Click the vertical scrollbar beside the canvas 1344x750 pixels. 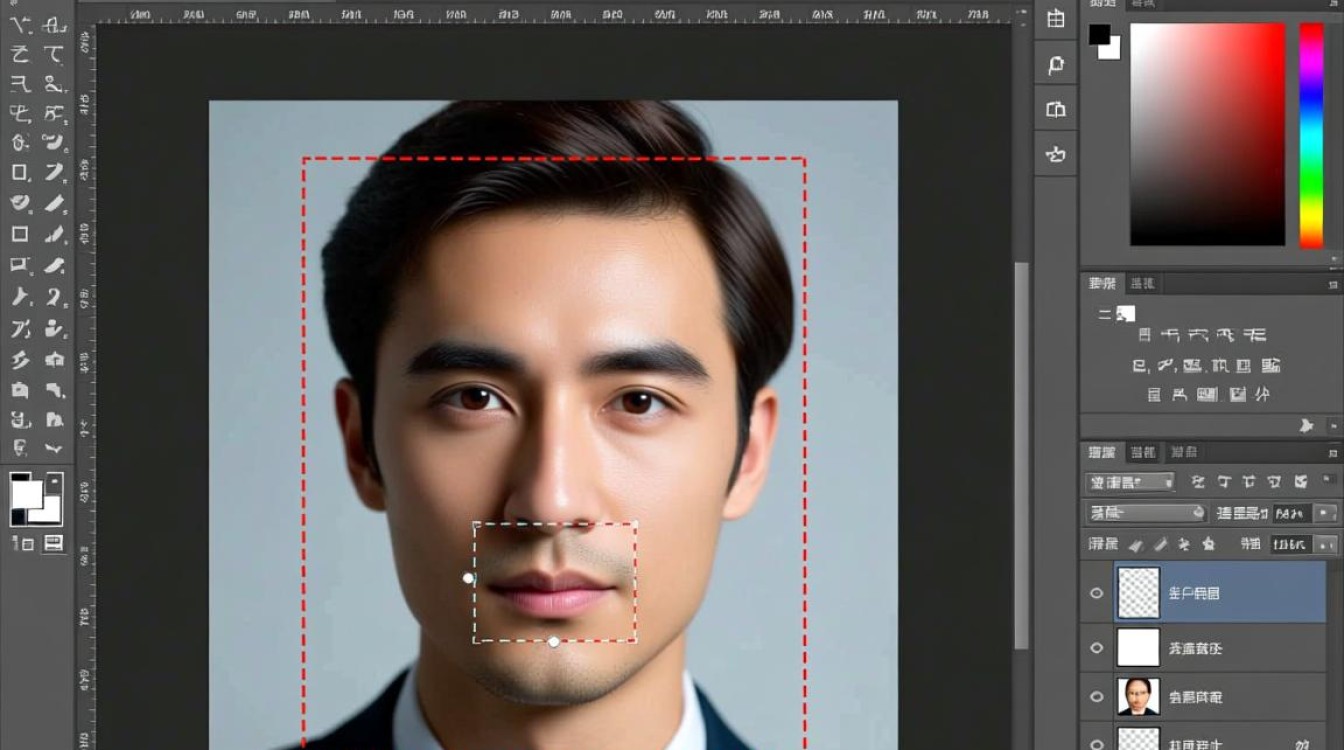click(x=1020, y=455)
